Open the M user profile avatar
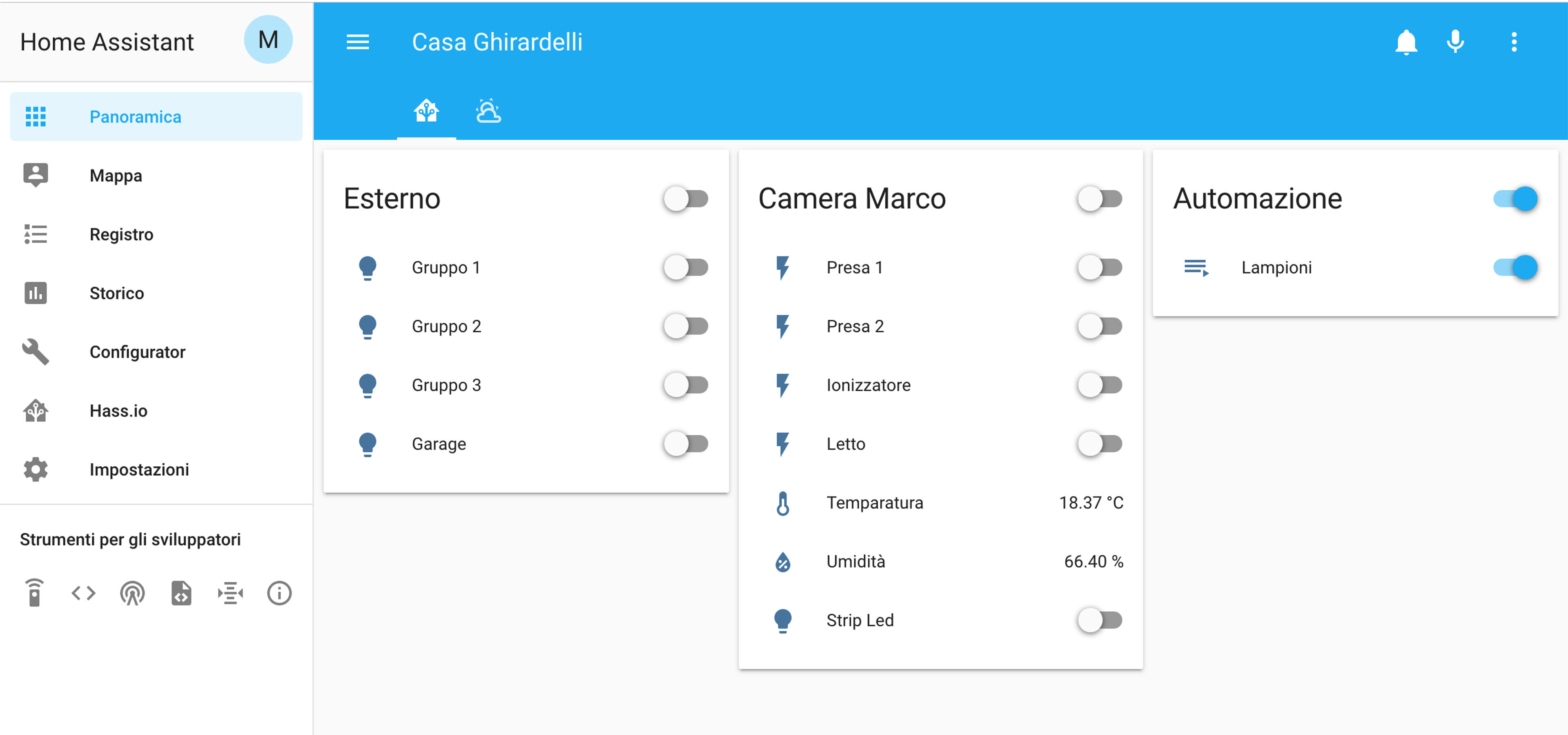This screenshot has width=1568, height=735. coord(268,40)
